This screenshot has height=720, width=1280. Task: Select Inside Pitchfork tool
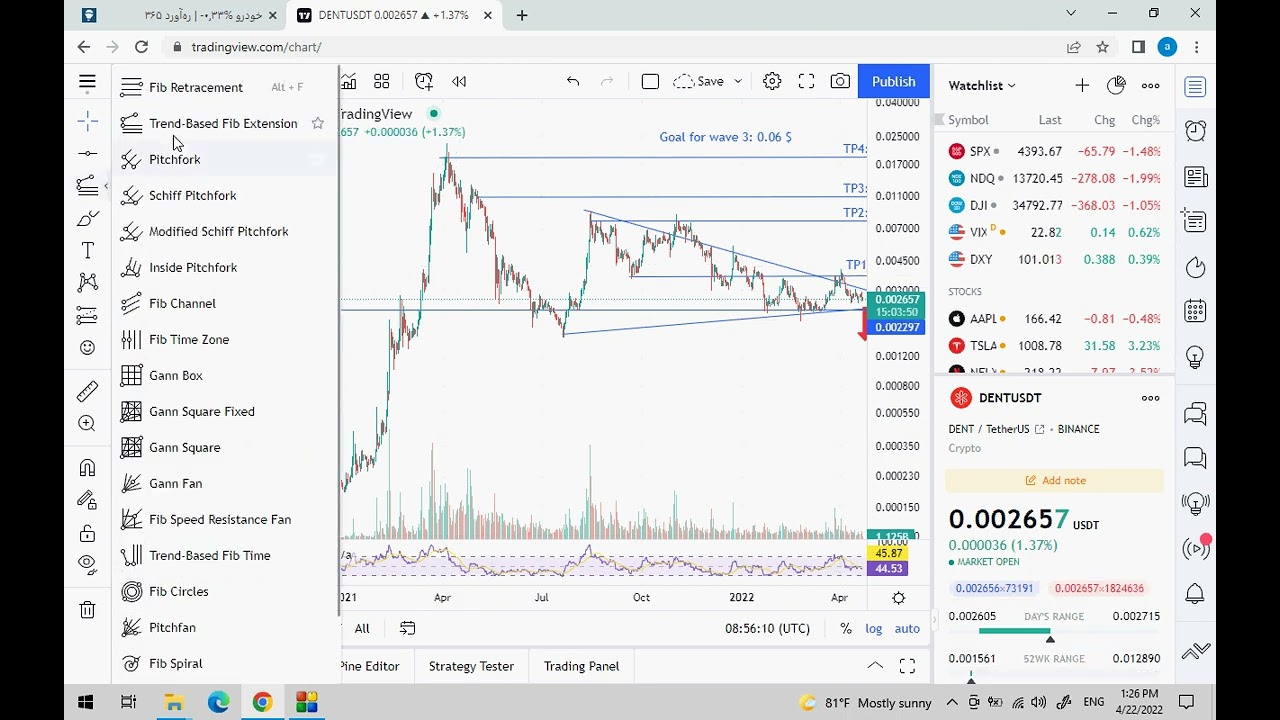point(225,267)
